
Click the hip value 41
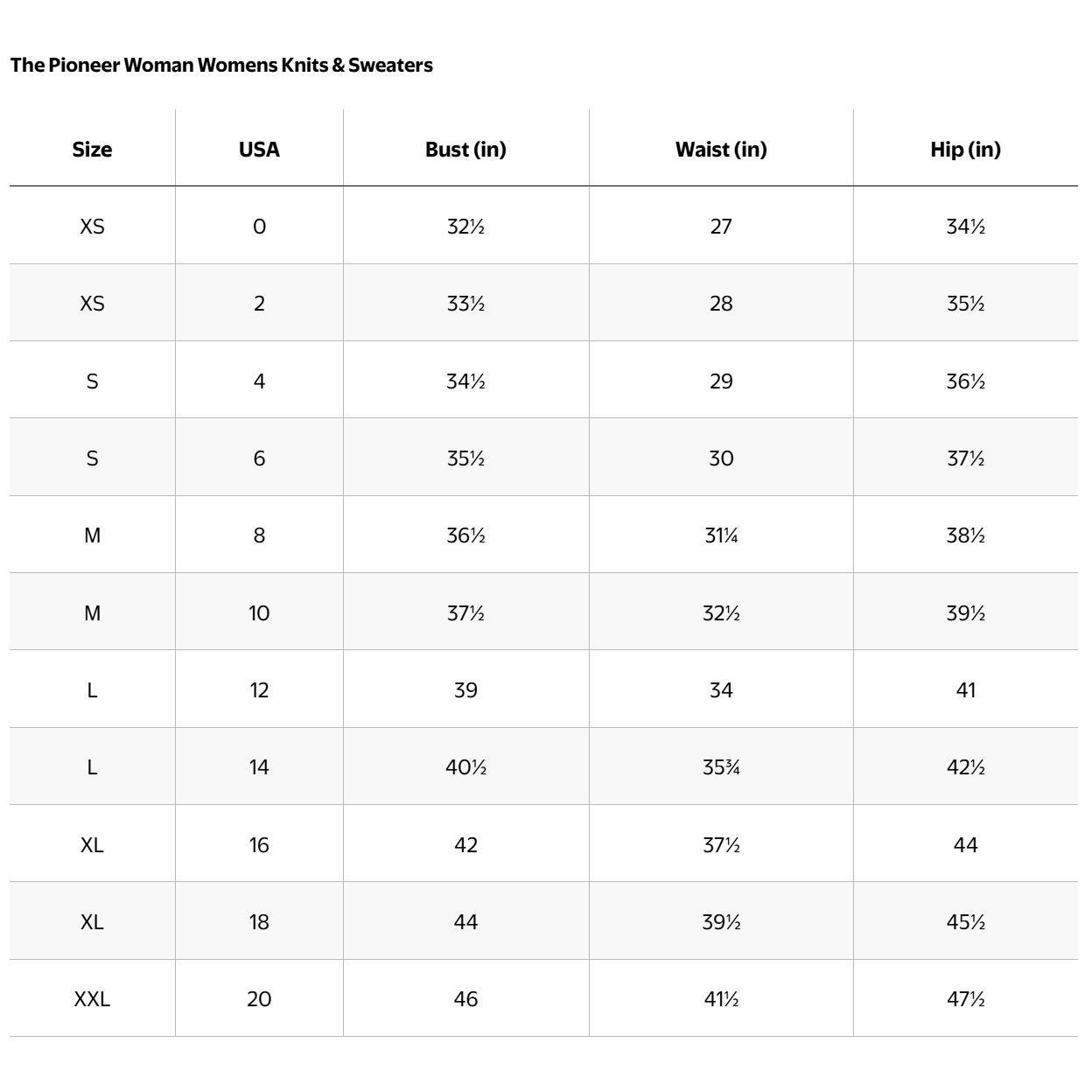(965, 690)
